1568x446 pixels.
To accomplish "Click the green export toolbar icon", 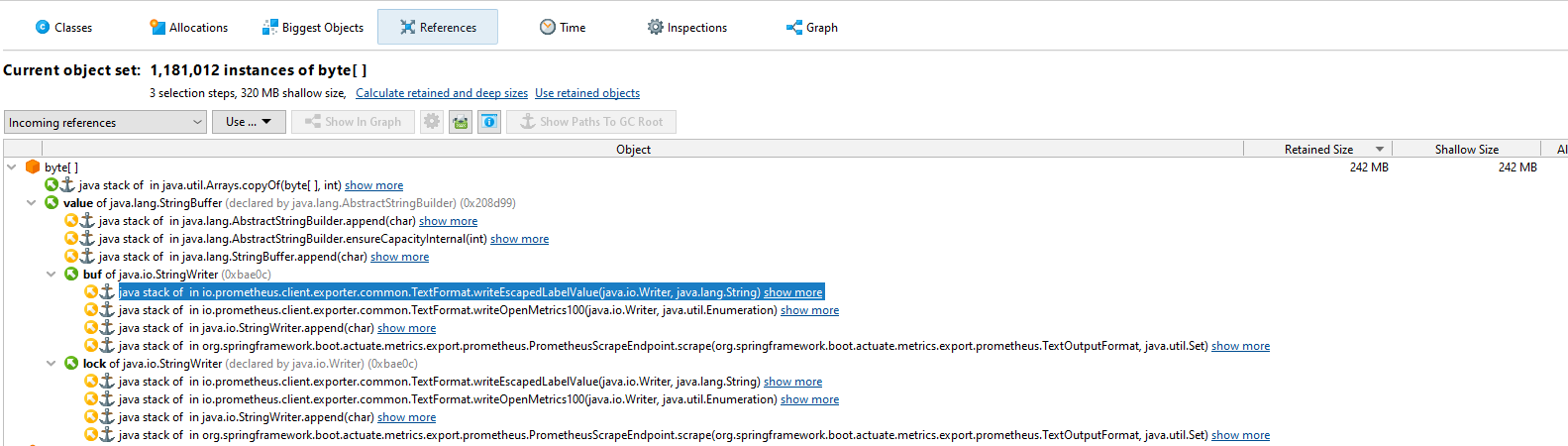I will (x=461, y=122).
